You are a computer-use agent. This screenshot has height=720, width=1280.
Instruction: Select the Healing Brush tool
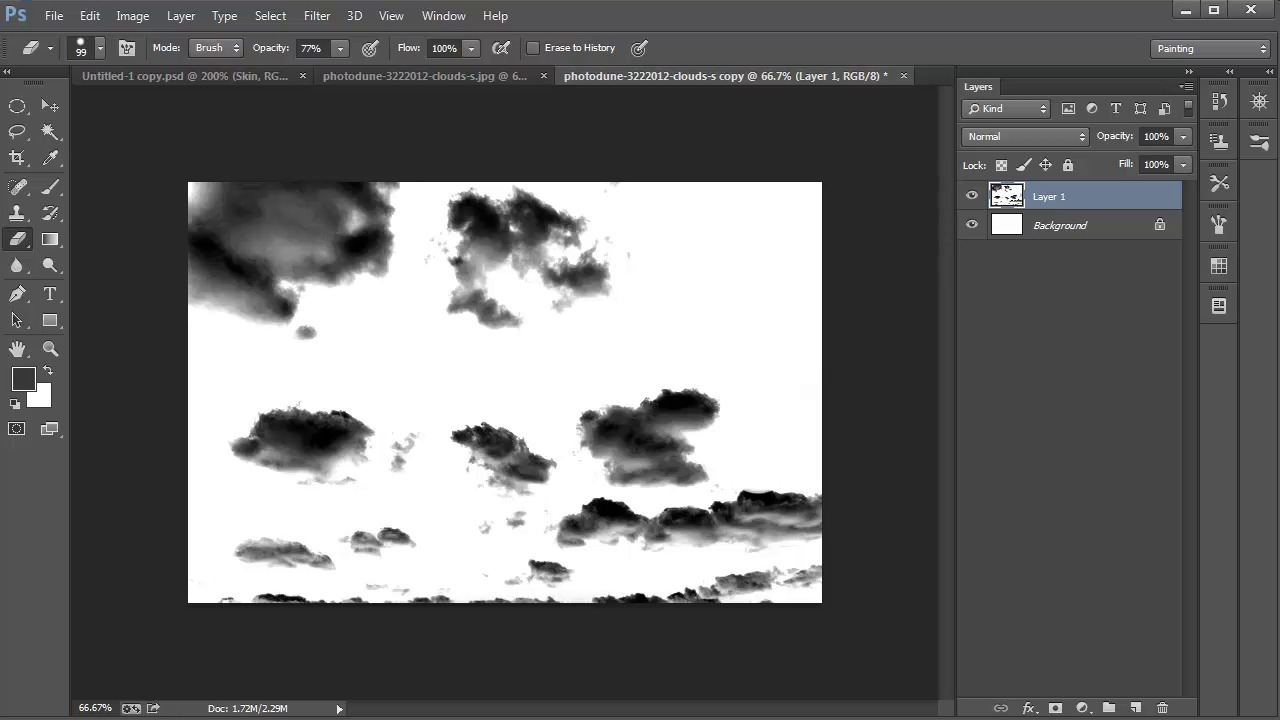pyautogui.click(x=17, y=187)
